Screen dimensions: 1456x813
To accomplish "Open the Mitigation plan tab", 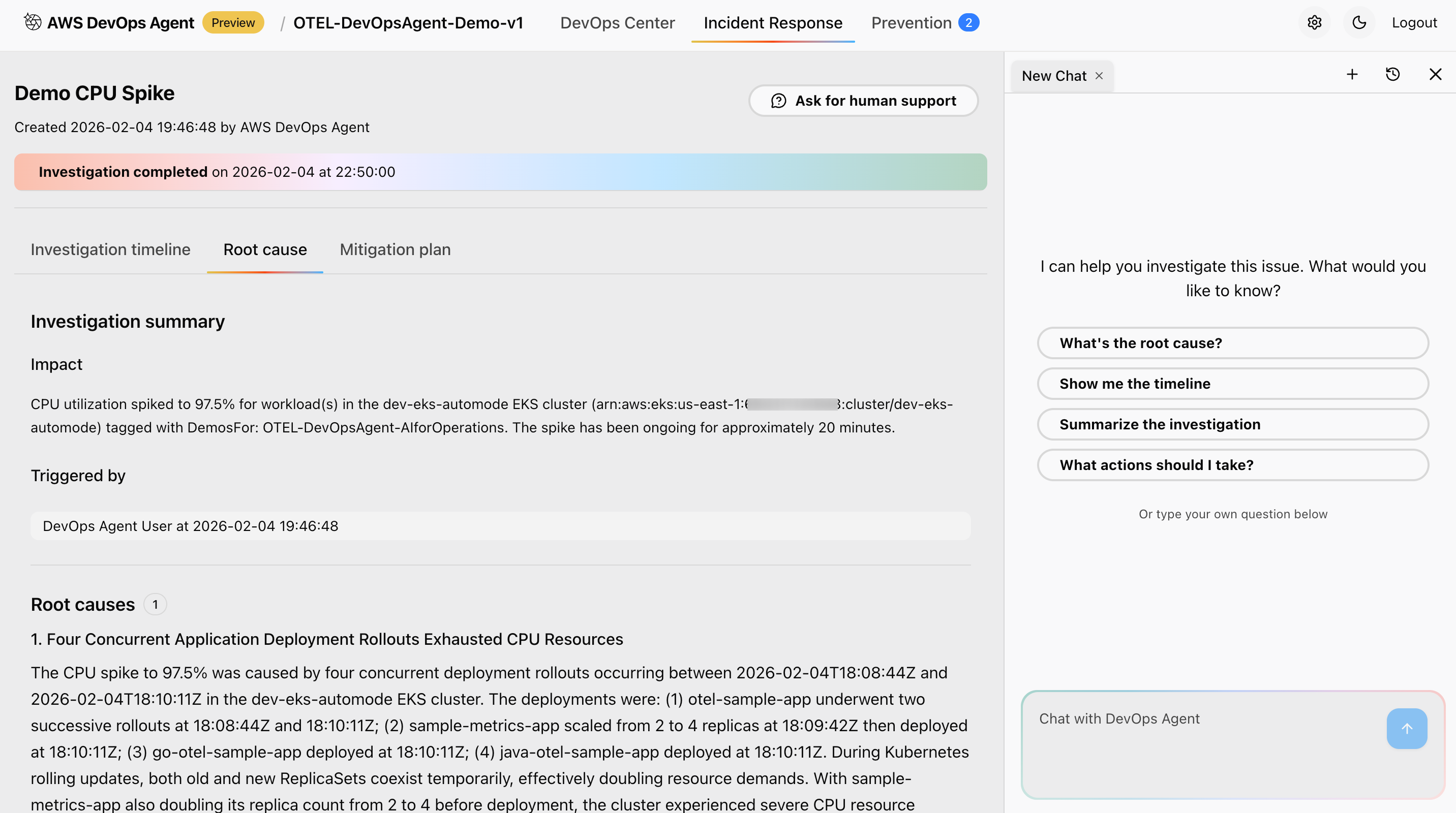I will (395, 249).
